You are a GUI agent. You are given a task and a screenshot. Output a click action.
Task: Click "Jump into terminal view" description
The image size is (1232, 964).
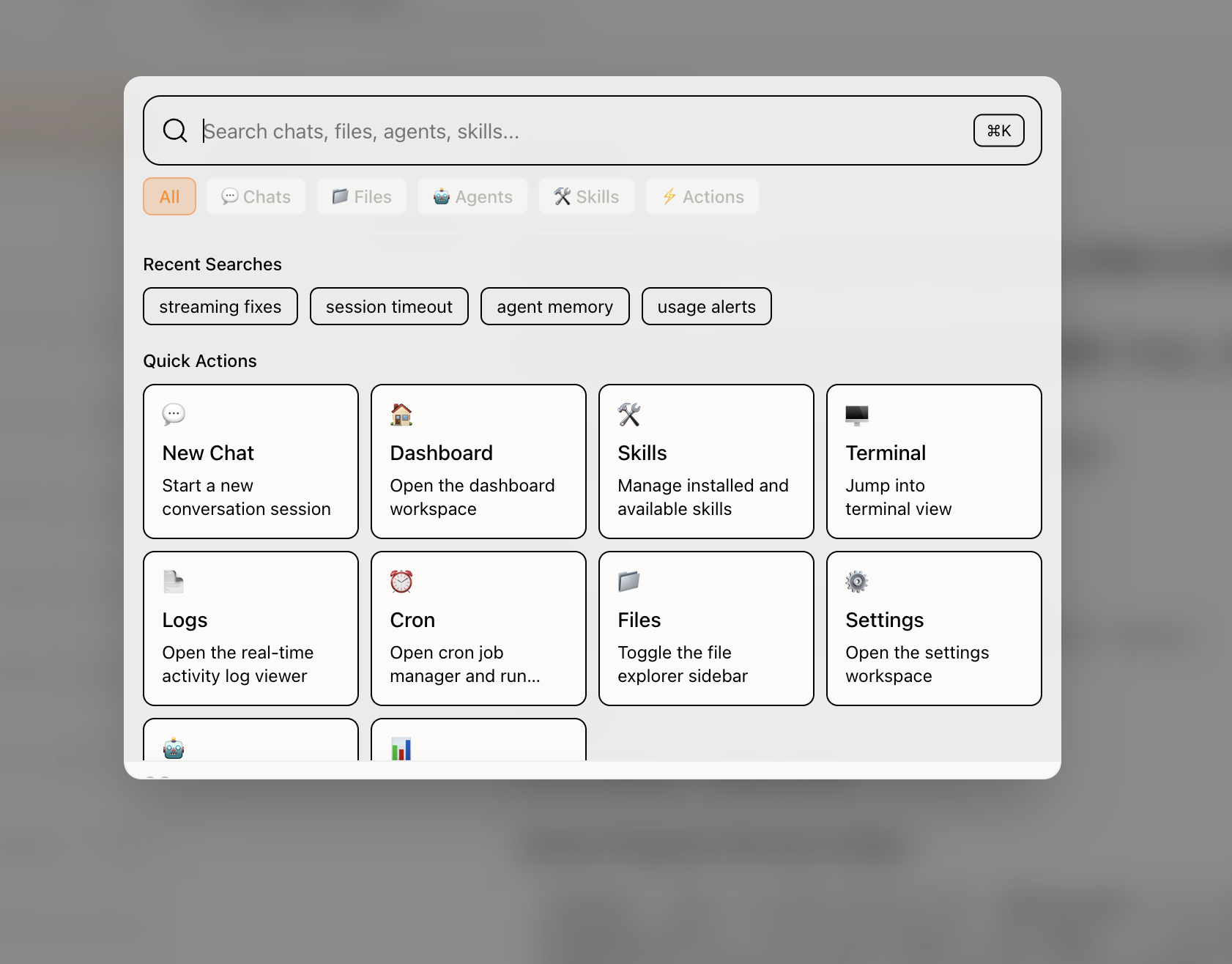pos(899,497)
